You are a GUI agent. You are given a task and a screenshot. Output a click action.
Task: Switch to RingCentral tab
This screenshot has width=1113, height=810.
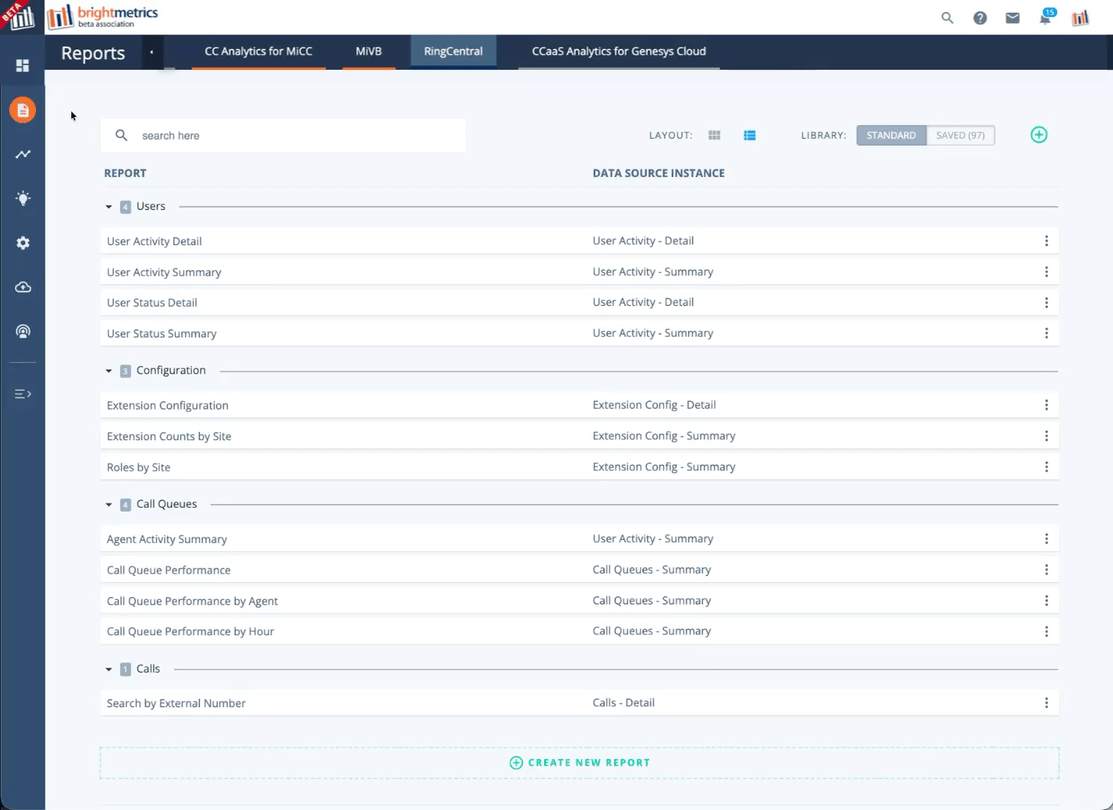point(453,52)
